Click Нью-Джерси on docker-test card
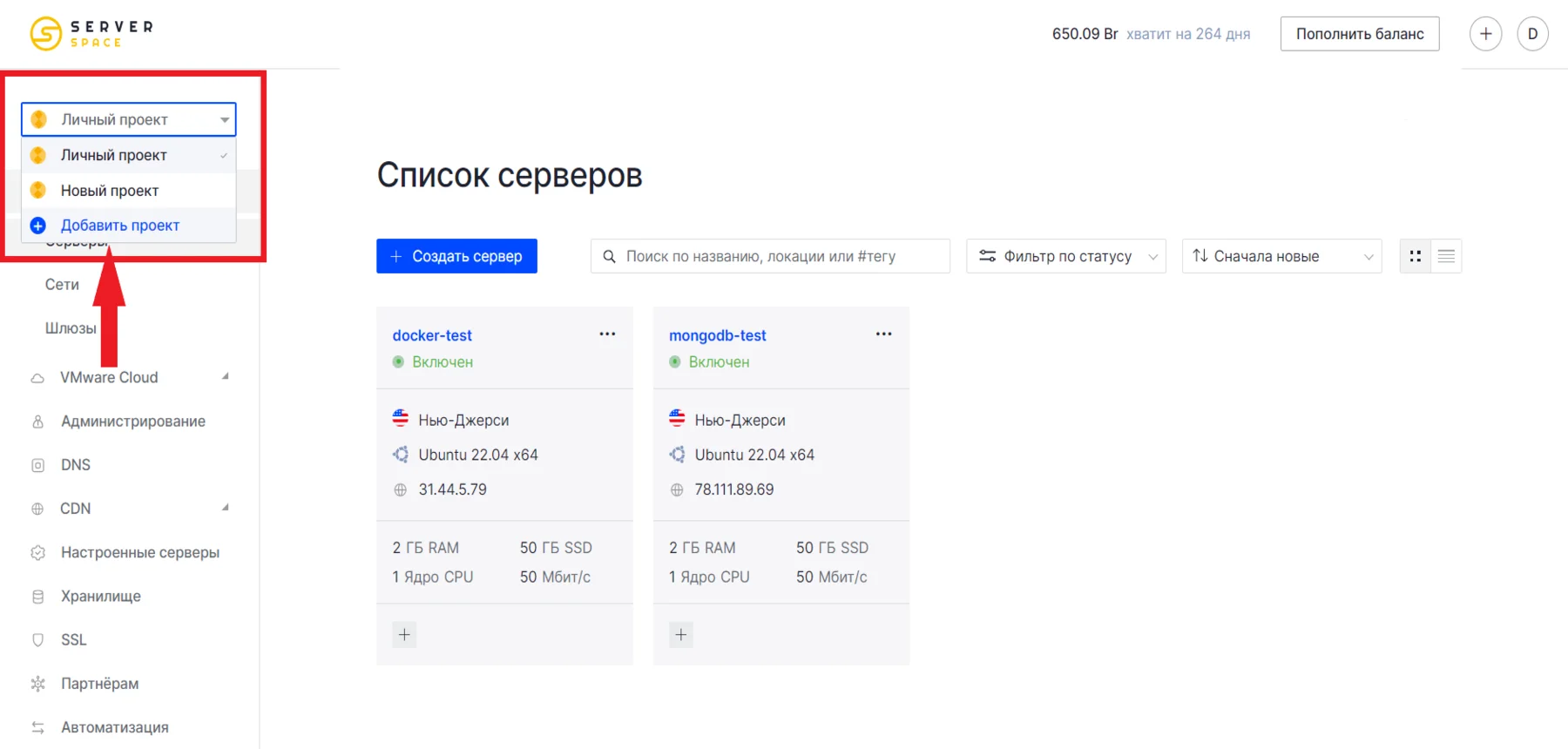 [x=463, y=420]
